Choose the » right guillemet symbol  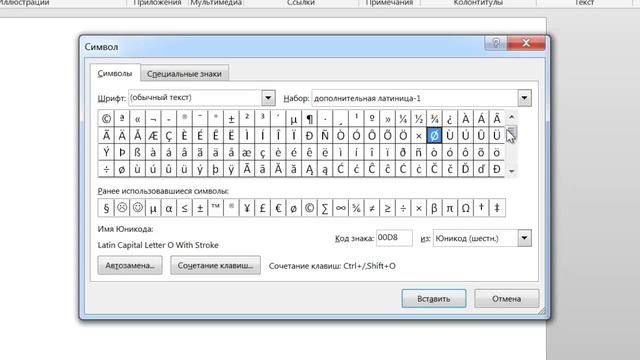pyautogui.click(x=387, y=118)
